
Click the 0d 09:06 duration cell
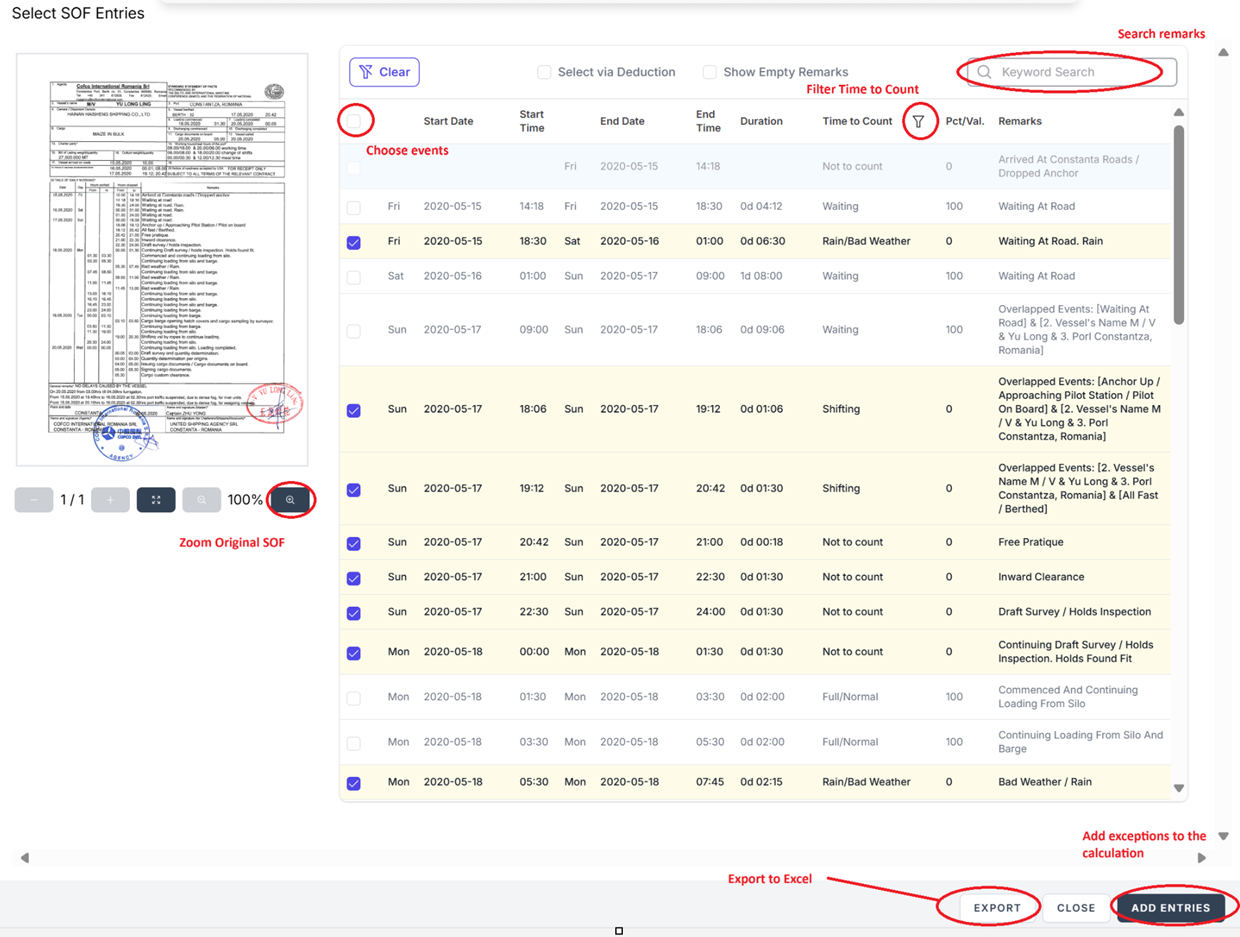pyautogui.click(x=762, y=329)
